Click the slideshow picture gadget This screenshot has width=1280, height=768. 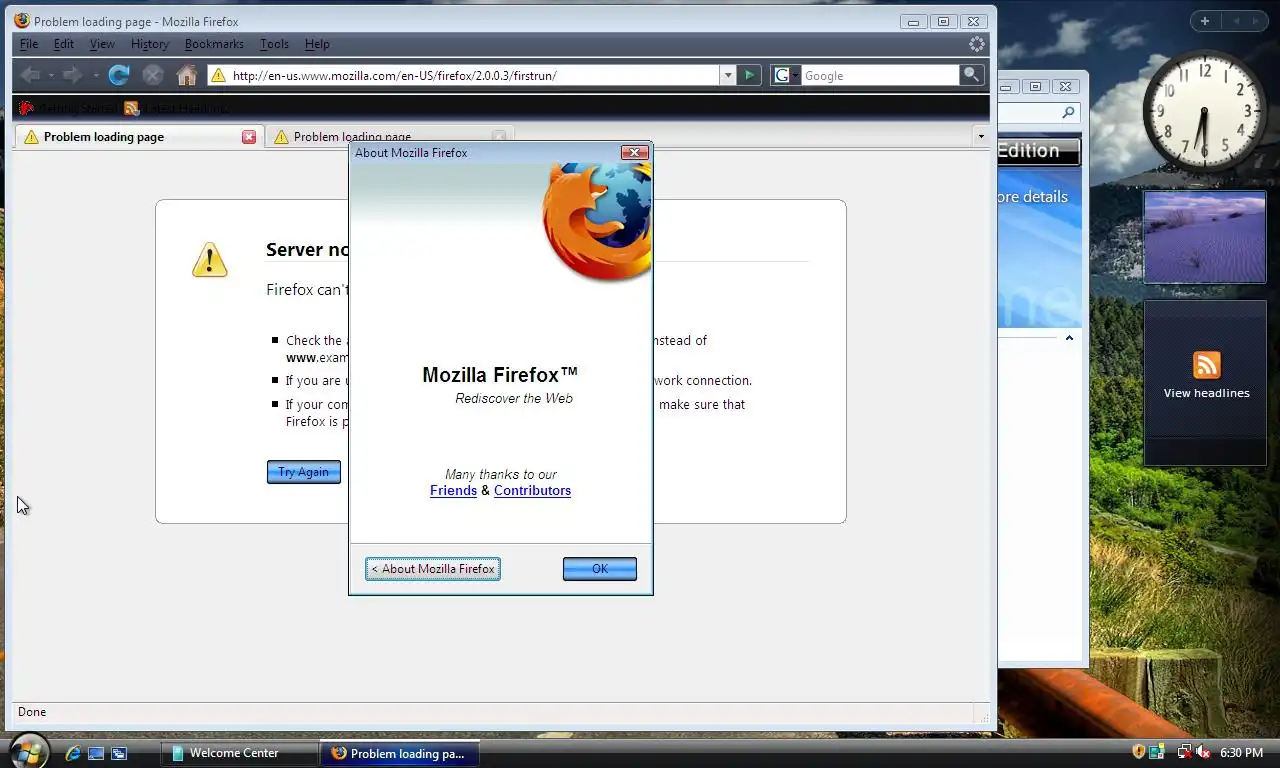[1205, 237]
